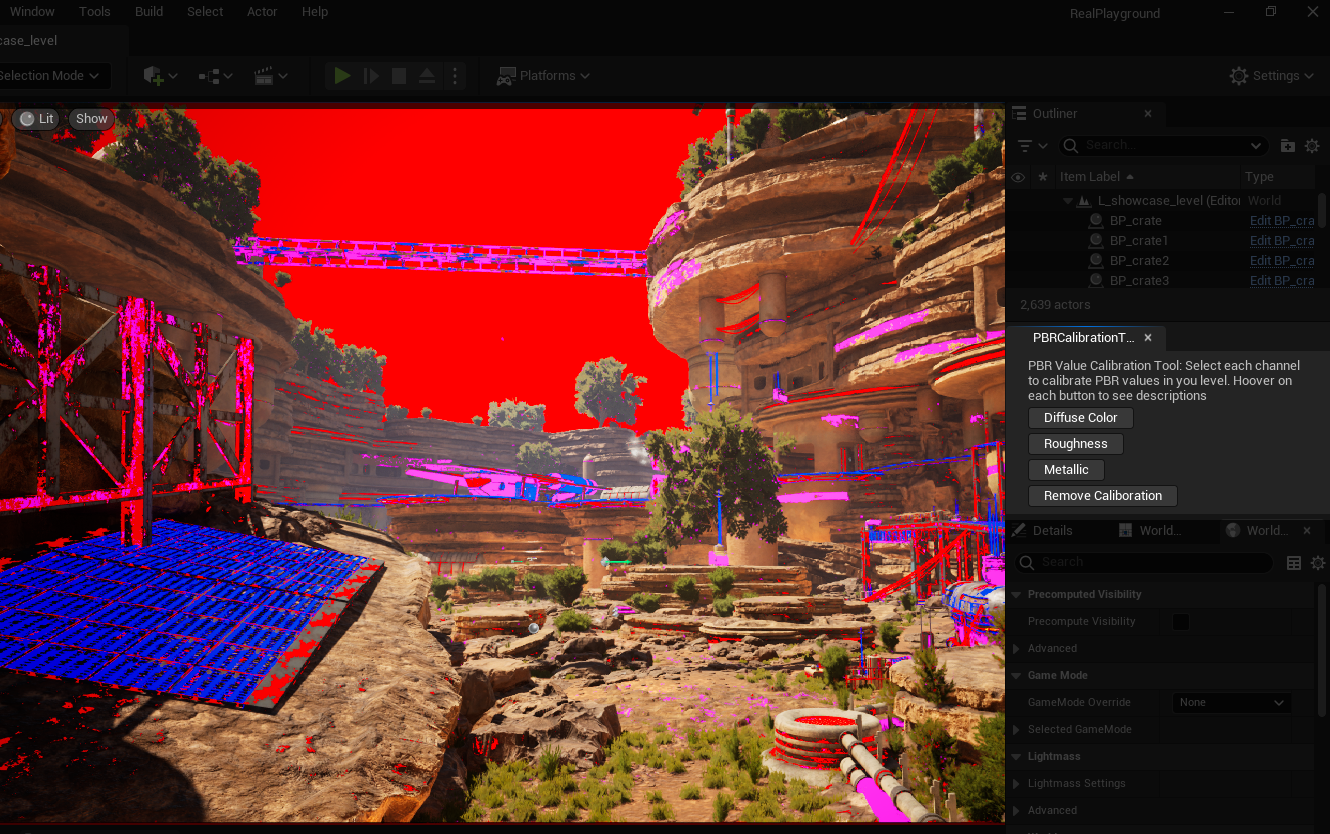Open the Tools menu
Image resolution: width=1330 pixels, height=834 pixels.
(95, 12)
